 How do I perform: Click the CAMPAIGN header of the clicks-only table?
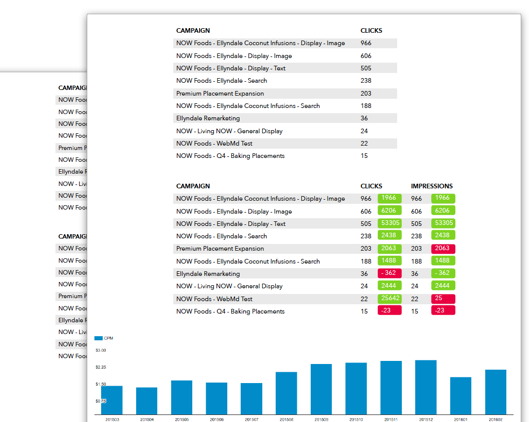[x=193, y=31]
